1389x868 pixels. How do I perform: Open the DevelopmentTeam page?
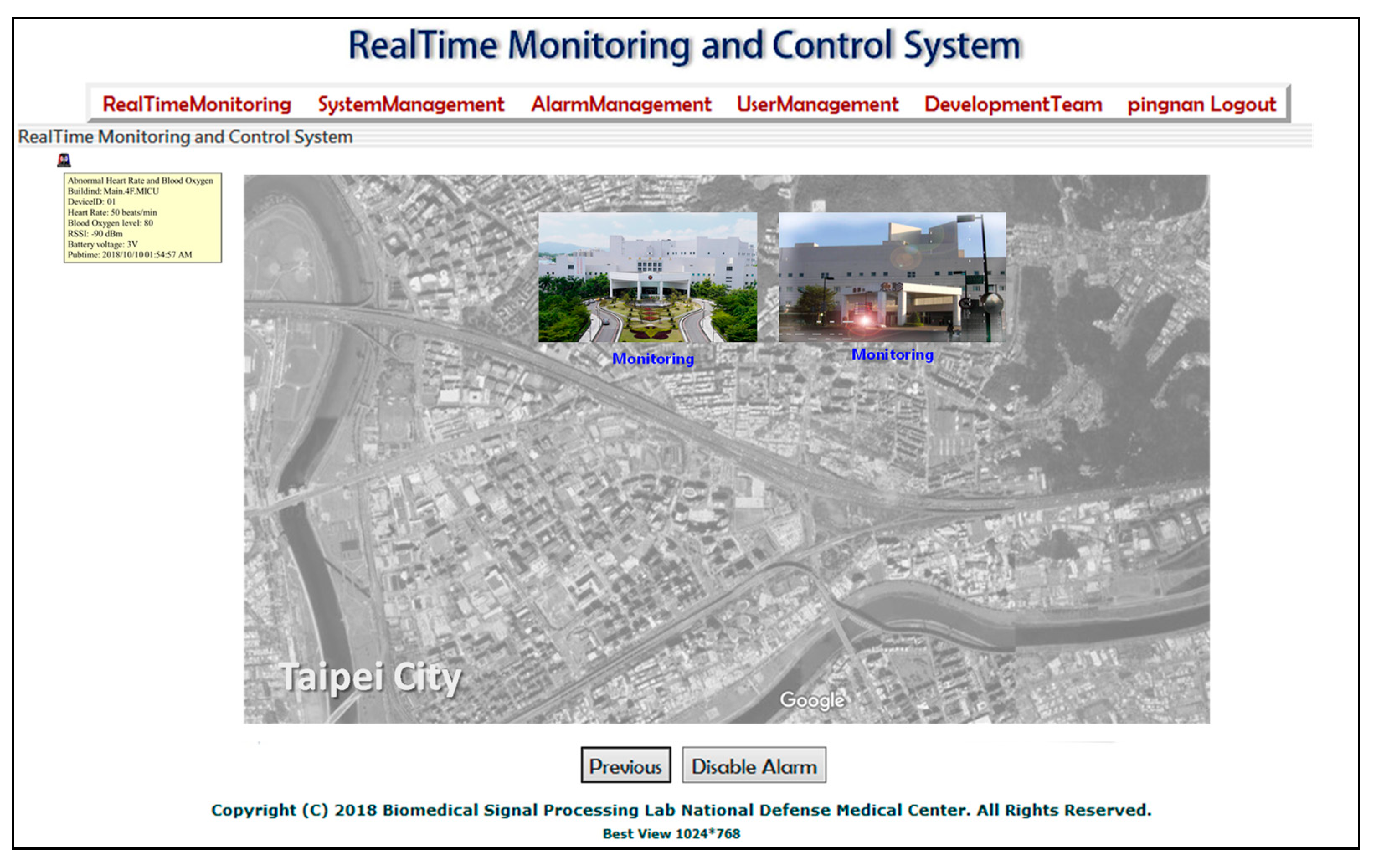click(1013, 105)
